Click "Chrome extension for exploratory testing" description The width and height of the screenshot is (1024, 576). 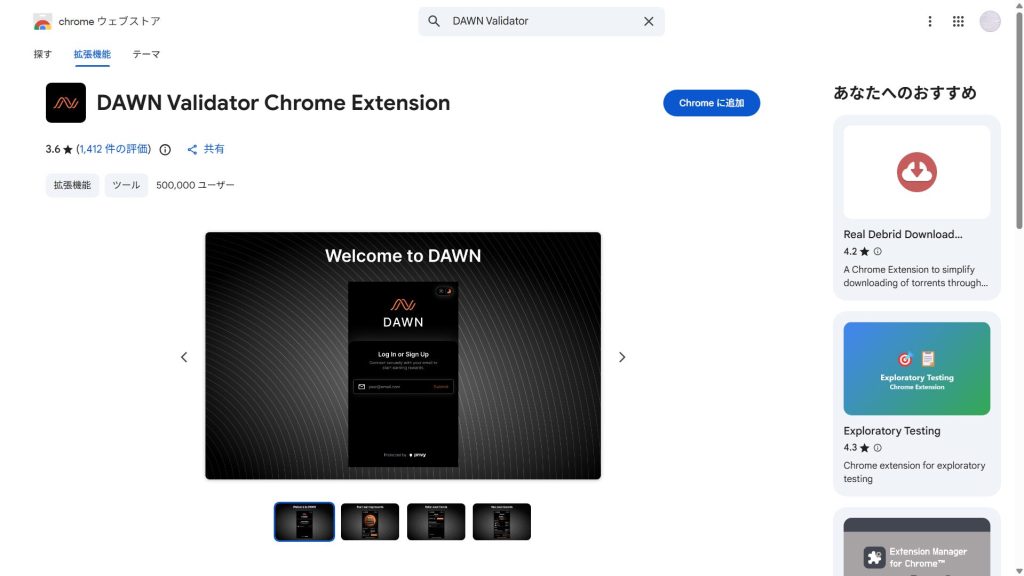[x=914, y=472]
